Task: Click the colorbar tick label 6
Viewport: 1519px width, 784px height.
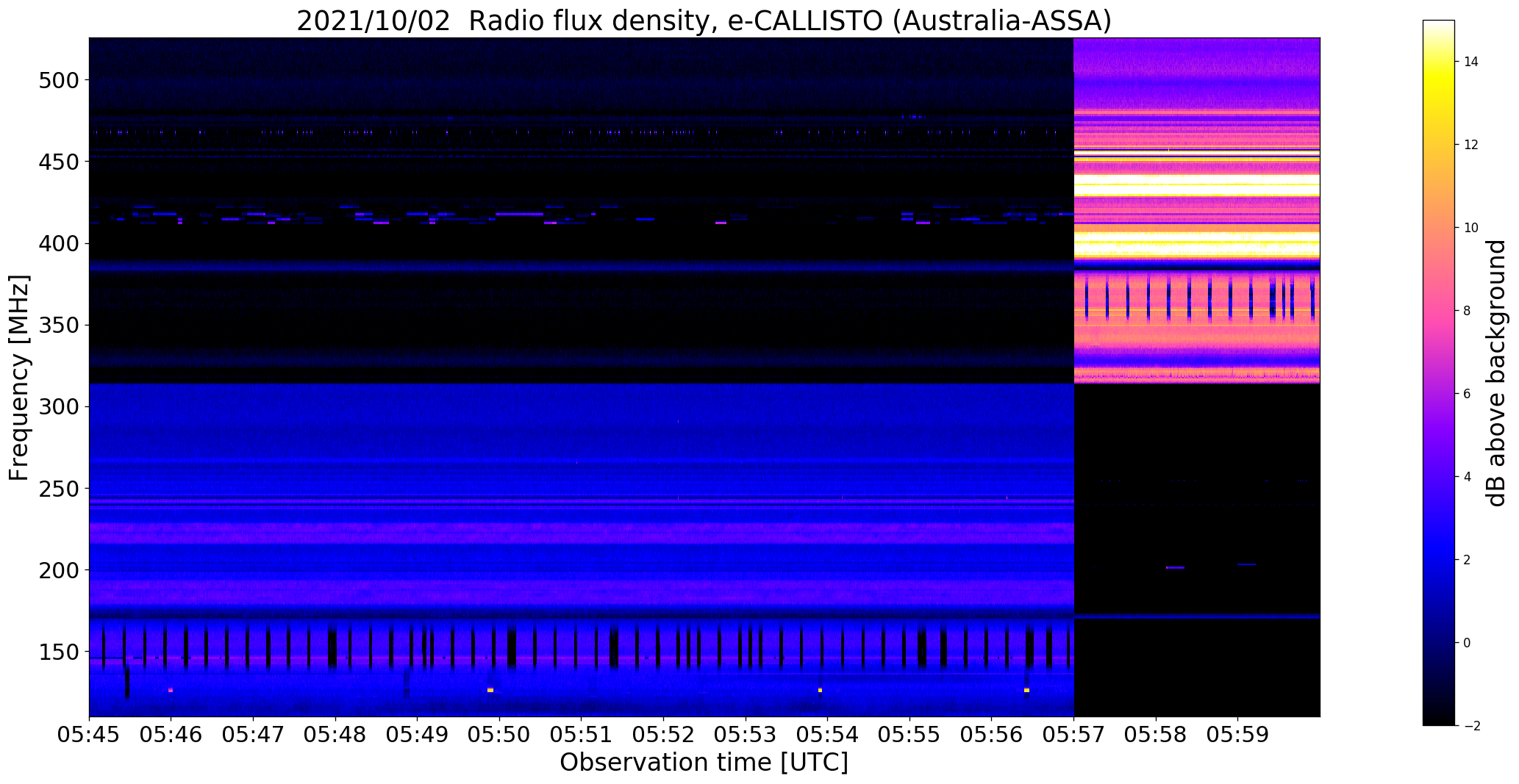Action: (1468, 394)
